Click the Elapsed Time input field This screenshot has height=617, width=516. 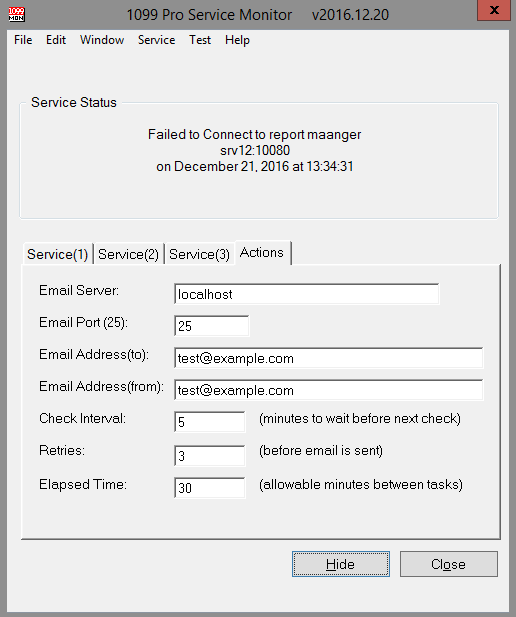(209, 488)
